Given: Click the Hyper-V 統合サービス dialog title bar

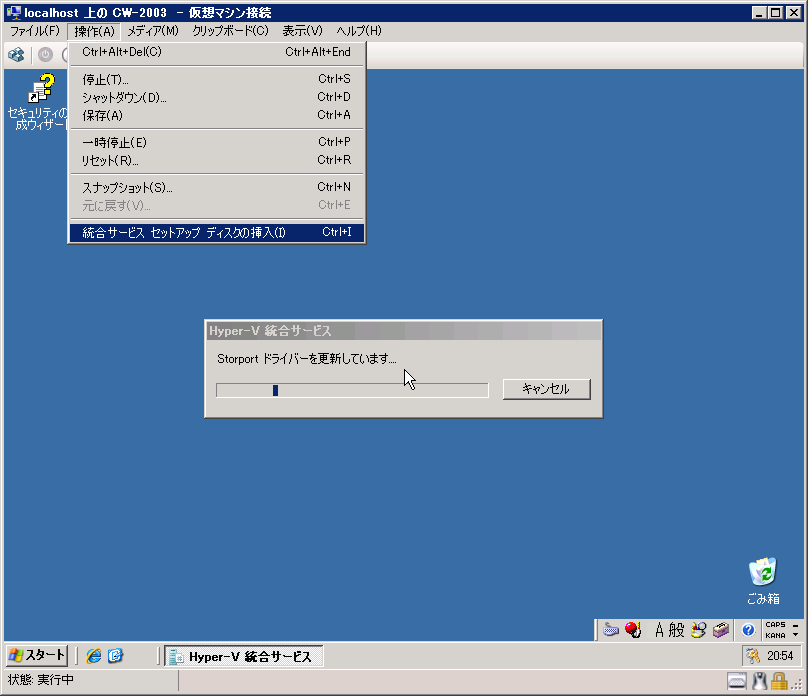Looking at the screenshot, I should (x=403, y=331).
